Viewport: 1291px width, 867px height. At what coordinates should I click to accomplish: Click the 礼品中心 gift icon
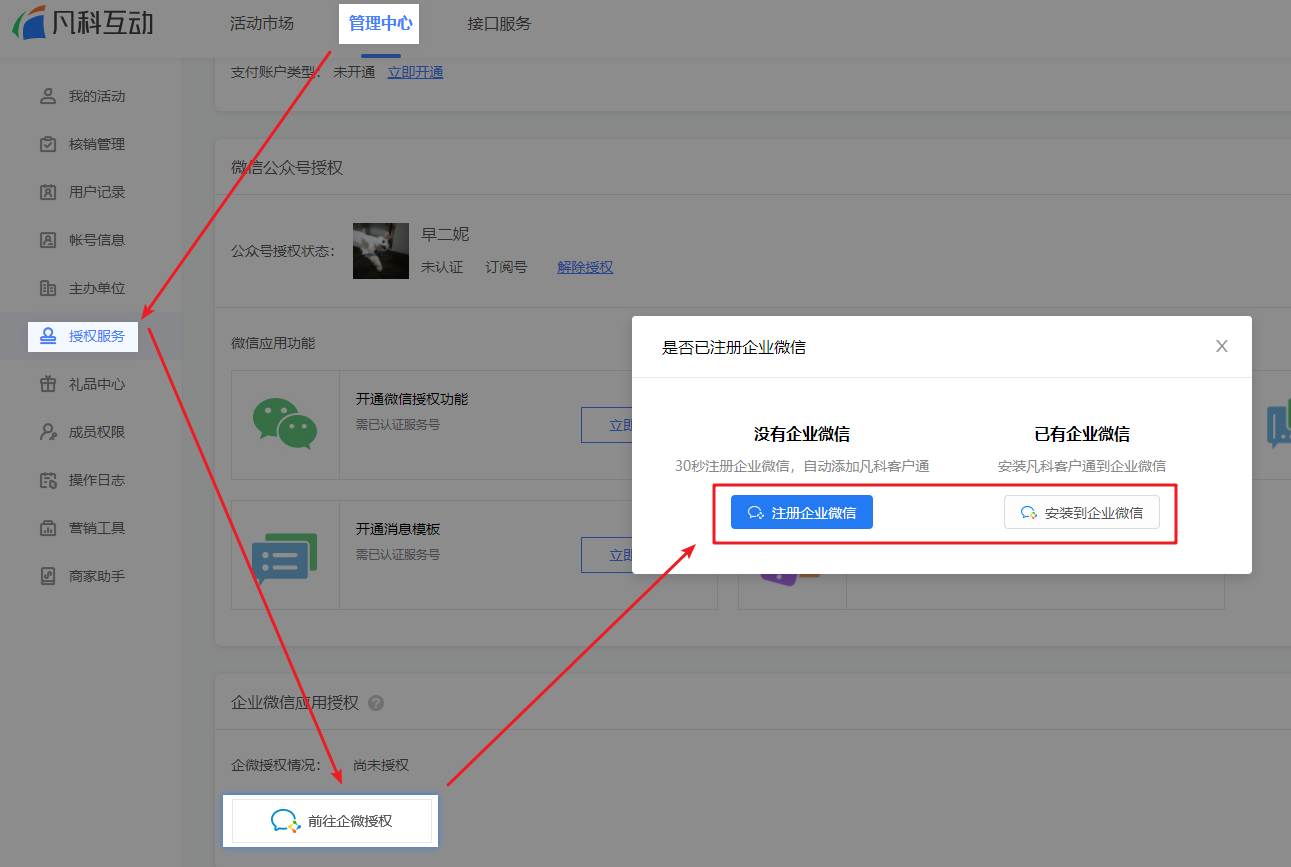(x=47, y=384)
